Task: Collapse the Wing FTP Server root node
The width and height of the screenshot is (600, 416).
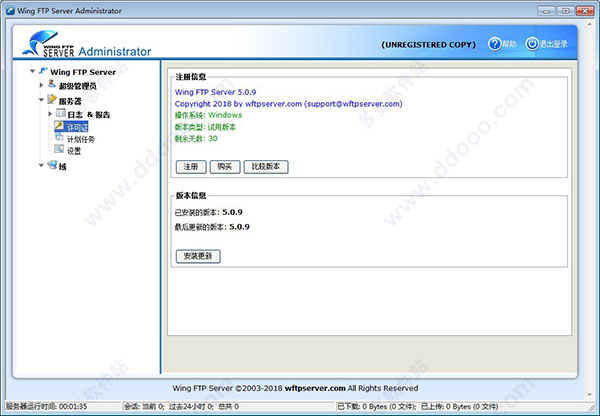Action: tap(33, 71)
